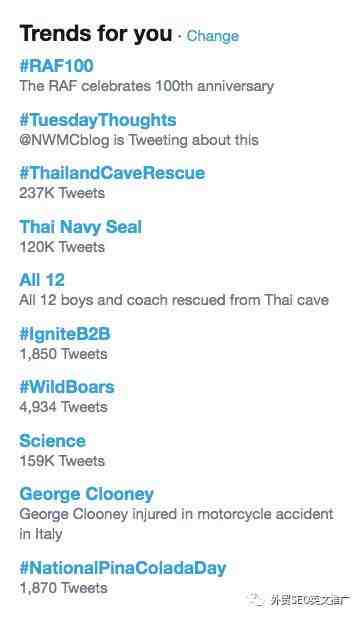This screenshot has width=361, height=617.
Task: Click '@NWMCblog is Tweeting about this' text
Action: click(139, 140)
